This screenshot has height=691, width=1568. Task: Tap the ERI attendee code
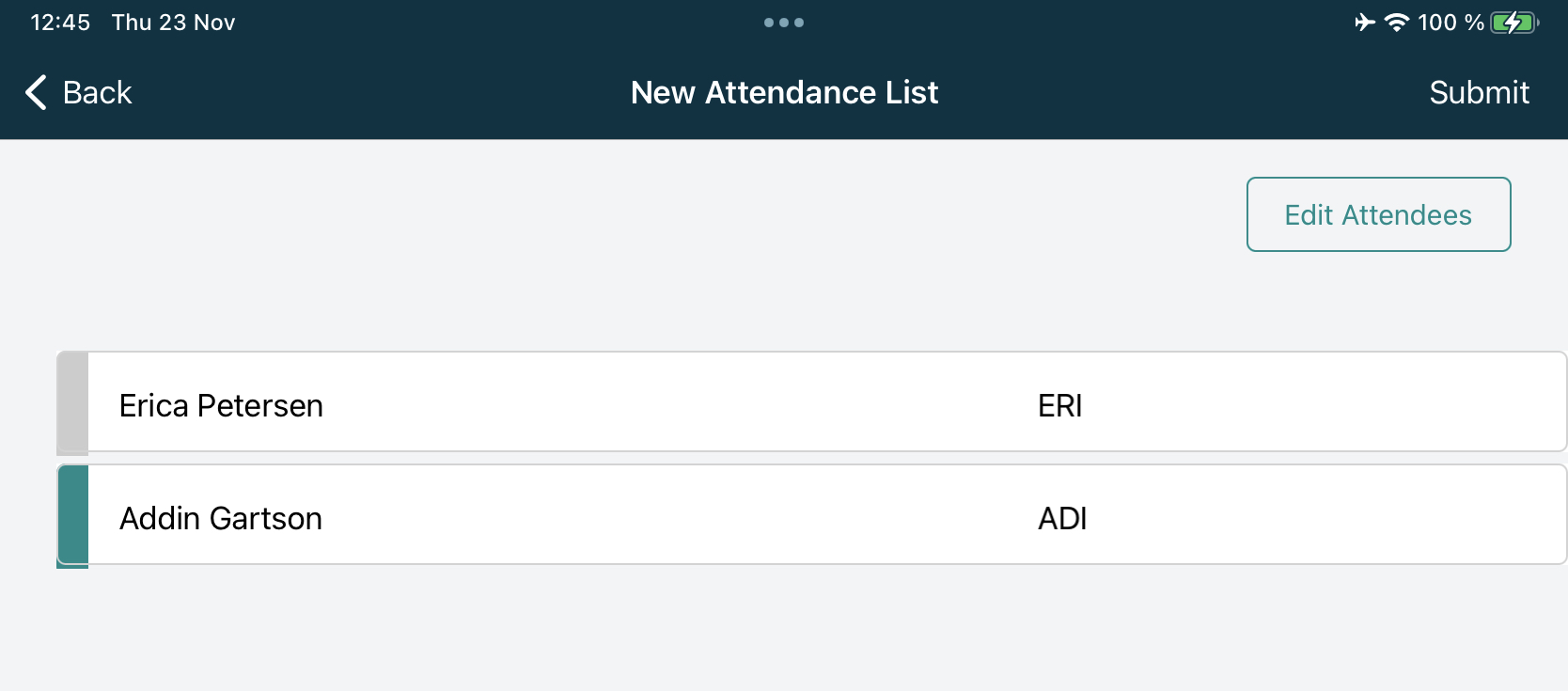pyautogui.click(x=1060, y=405)
